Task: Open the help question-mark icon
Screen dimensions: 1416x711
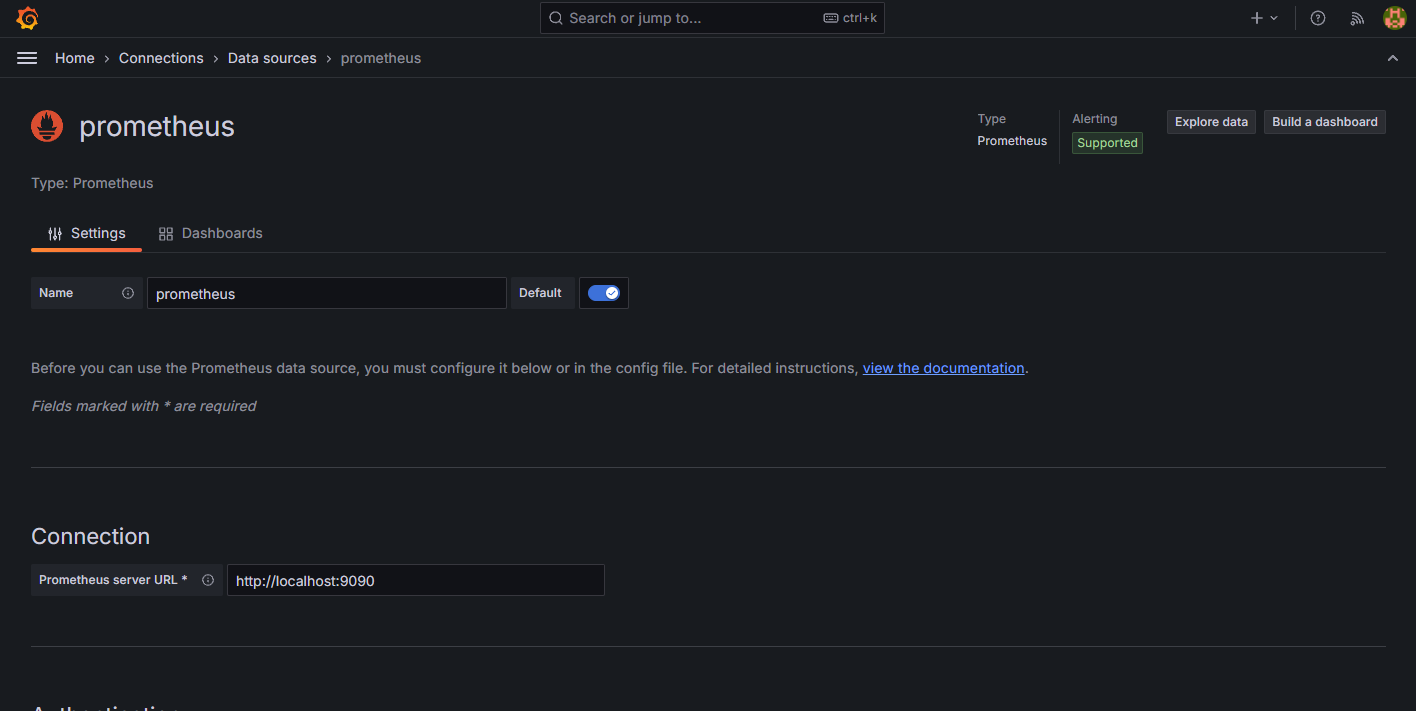Action: tap(1318, 18)
